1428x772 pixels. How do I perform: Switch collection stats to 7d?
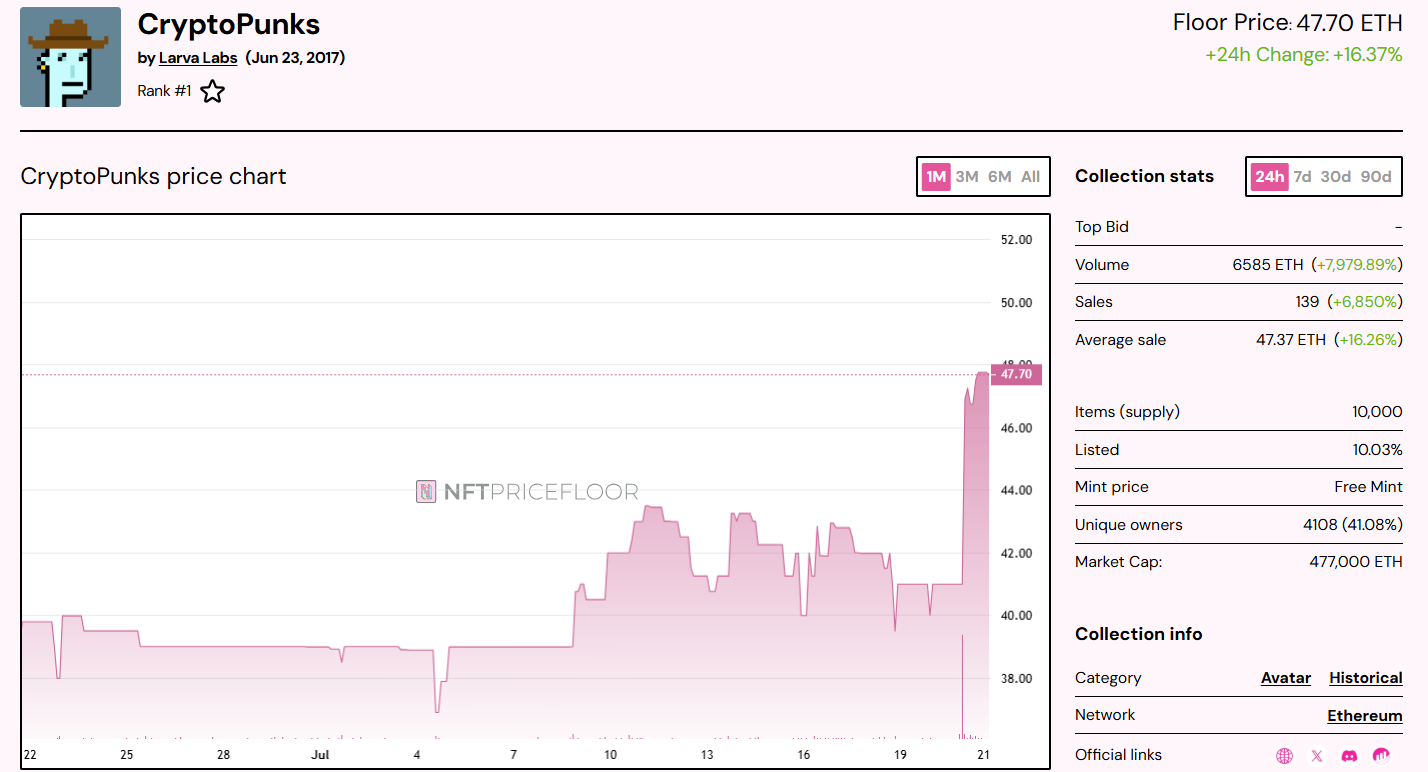pyautogui.click(x=1302, y=177)
